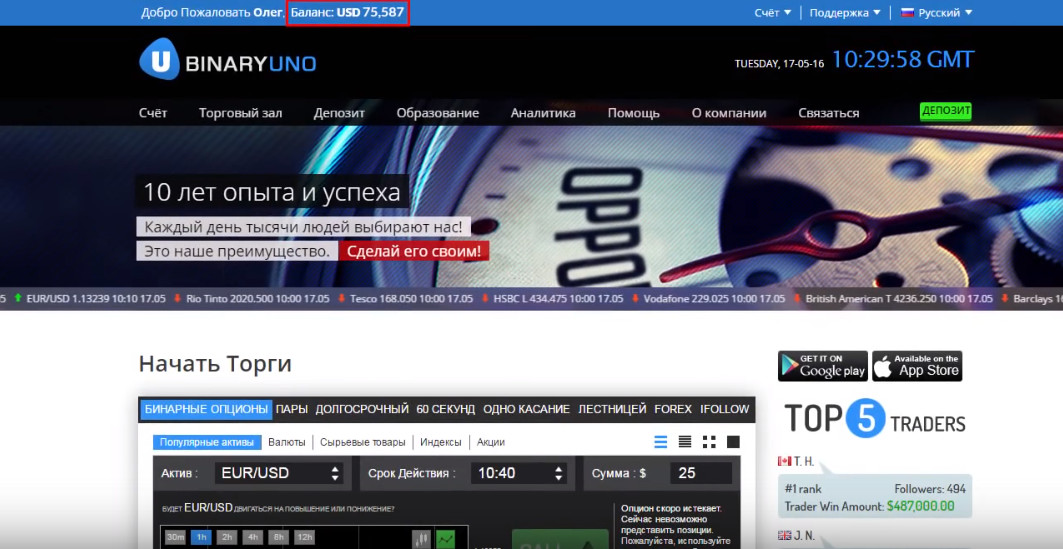1063x549 pixels.
Task: Set chart range to 12h
Action: 304,537
